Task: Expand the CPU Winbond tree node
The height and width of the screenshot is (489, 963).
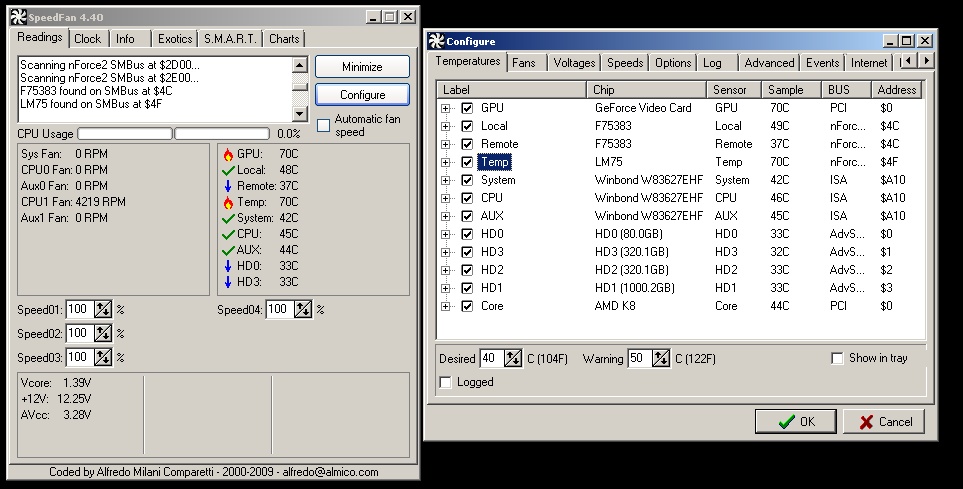Action: coord(445,198)
